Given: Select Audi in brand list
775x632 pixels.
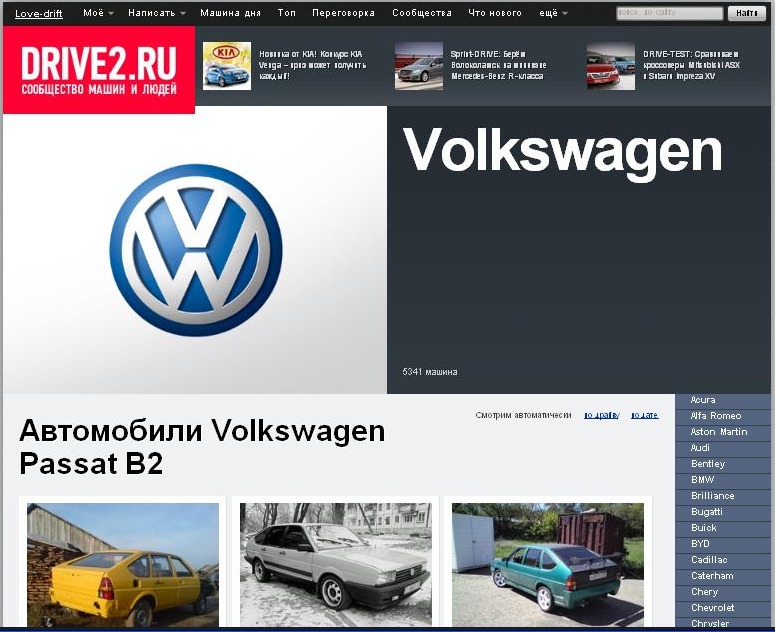Looking at the screenshot, I should (700, 448).
